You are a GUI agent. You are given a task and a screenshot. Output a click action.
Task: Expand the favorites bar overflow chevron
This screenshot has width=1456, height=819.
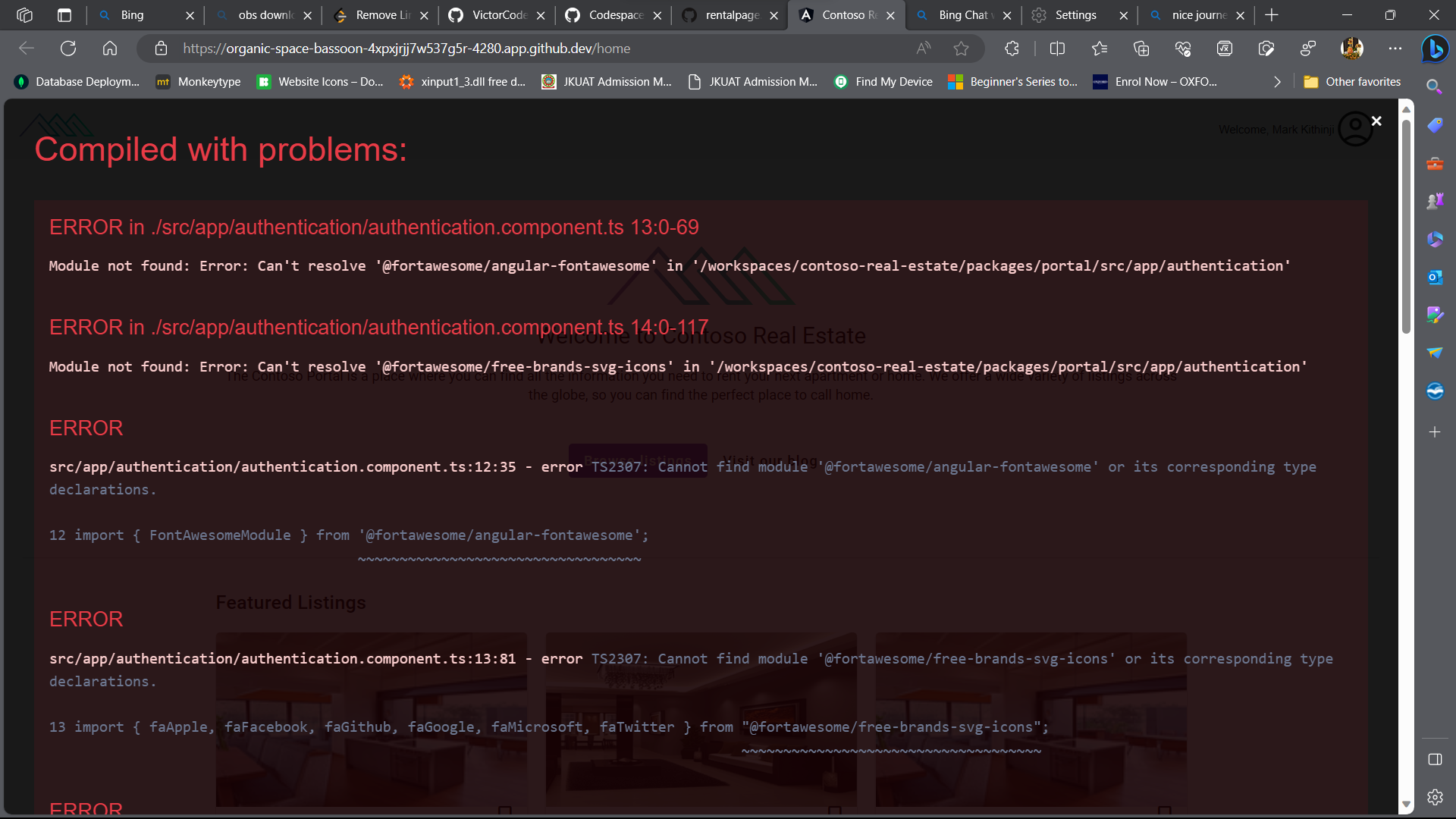pos(1277,81)
